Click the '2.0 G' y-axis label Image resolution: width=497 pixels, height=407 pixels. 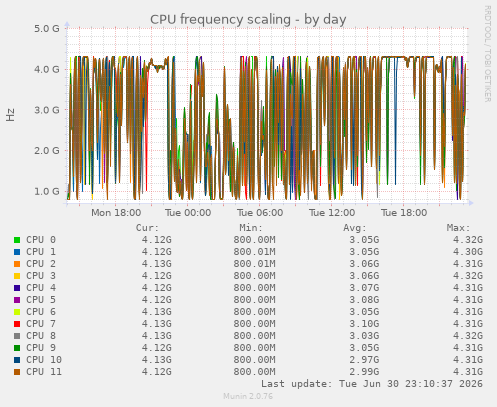pyautogui.click(x=47, y=151)
